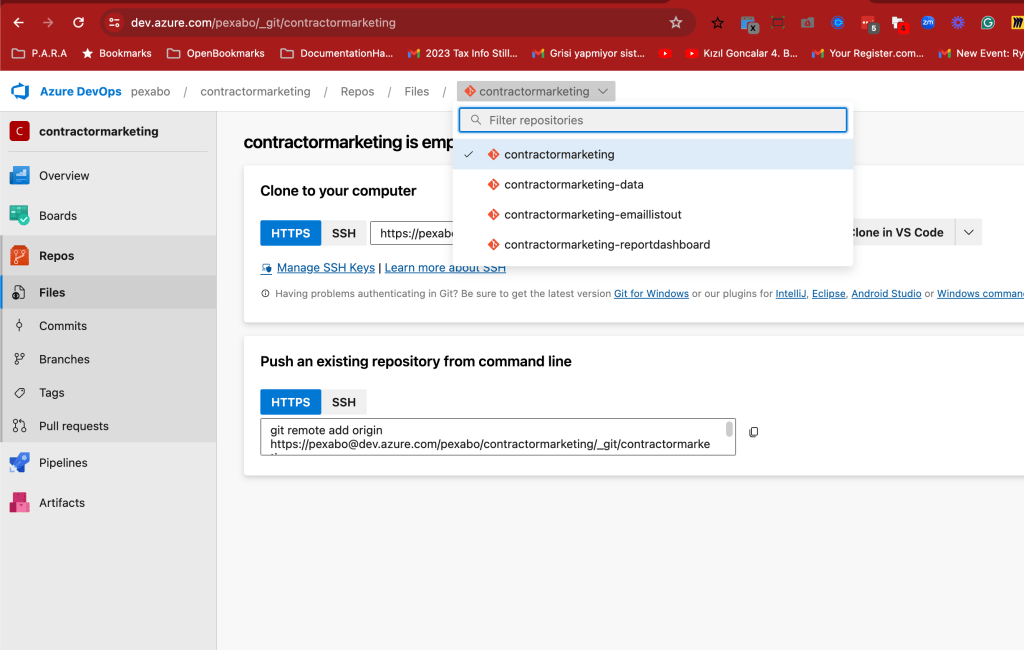The width and height of the screenshot is (1024, 650).
Task: Select HTTPS under Push an existing repository
Action: 291,402
